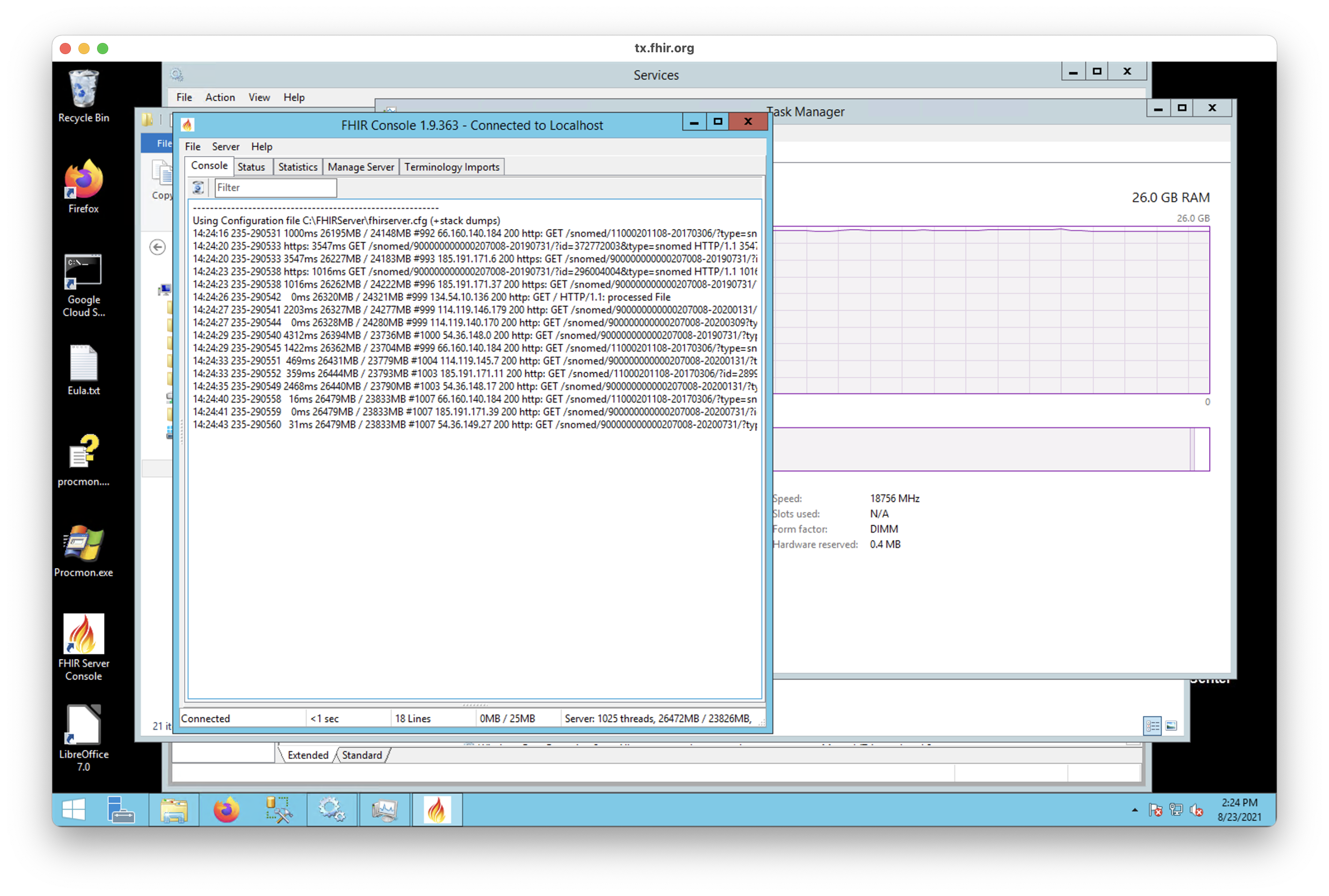The width and height of the screenshot is (1329, 896).
Task: Select the Eula.txt file icon
Action: pos(84,370)
